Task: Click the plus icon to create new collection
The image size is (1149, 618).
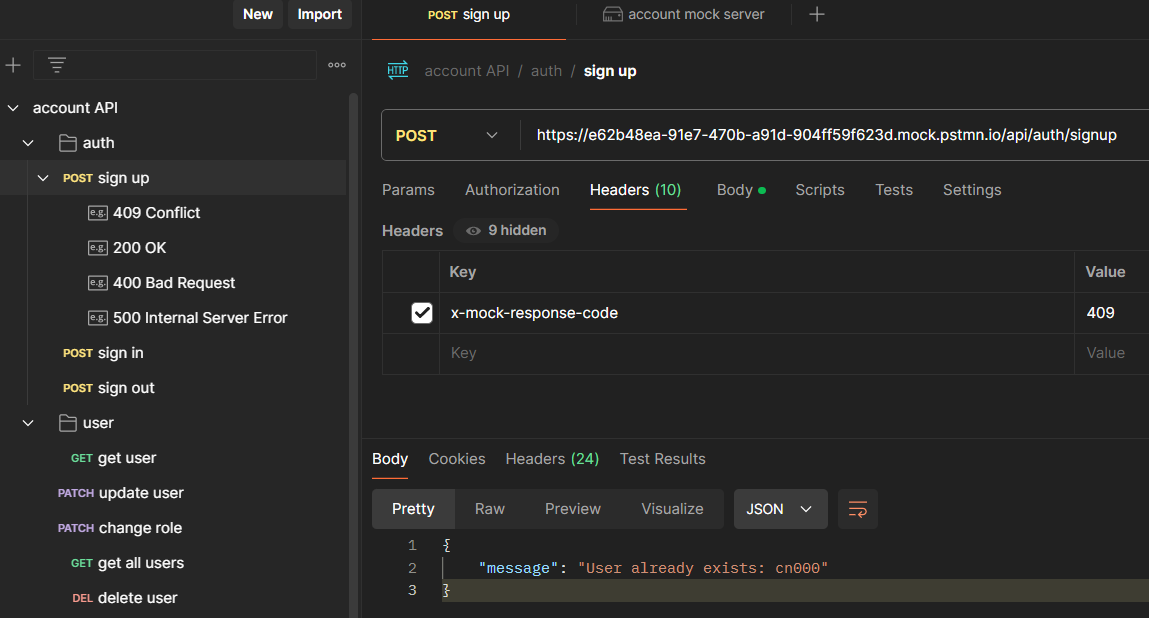Action: pyautogui.click(x=13, y=65)
